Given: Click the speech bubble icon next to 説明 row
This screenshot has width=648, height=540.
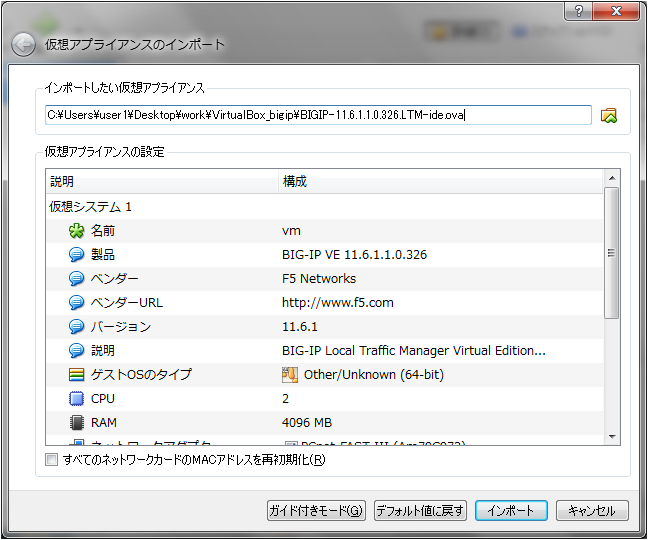Looking at the screenshot, I should [76, 350].
